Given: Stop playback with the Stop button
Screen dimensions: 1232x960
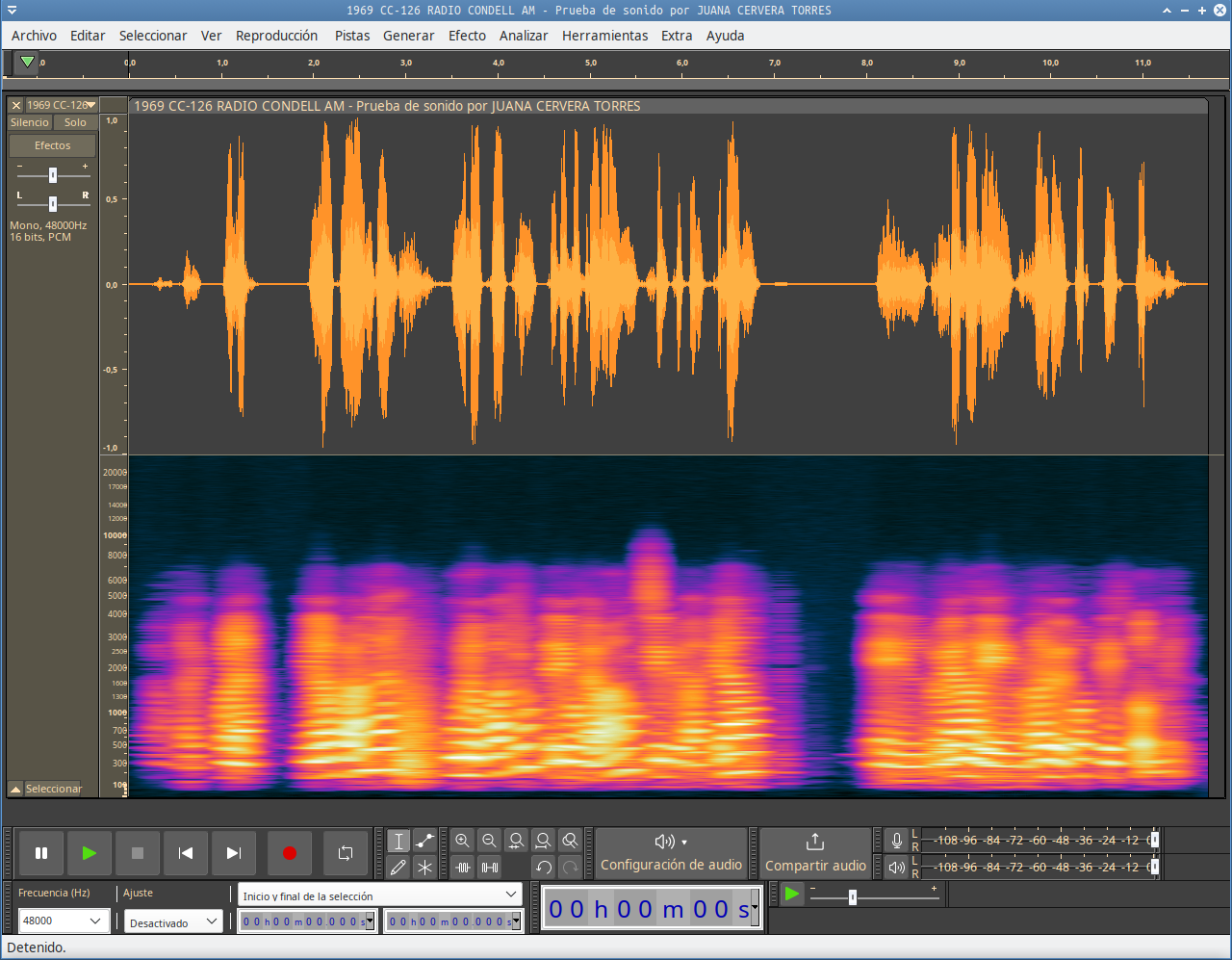Looking at the screenshot, I should 138,853.
